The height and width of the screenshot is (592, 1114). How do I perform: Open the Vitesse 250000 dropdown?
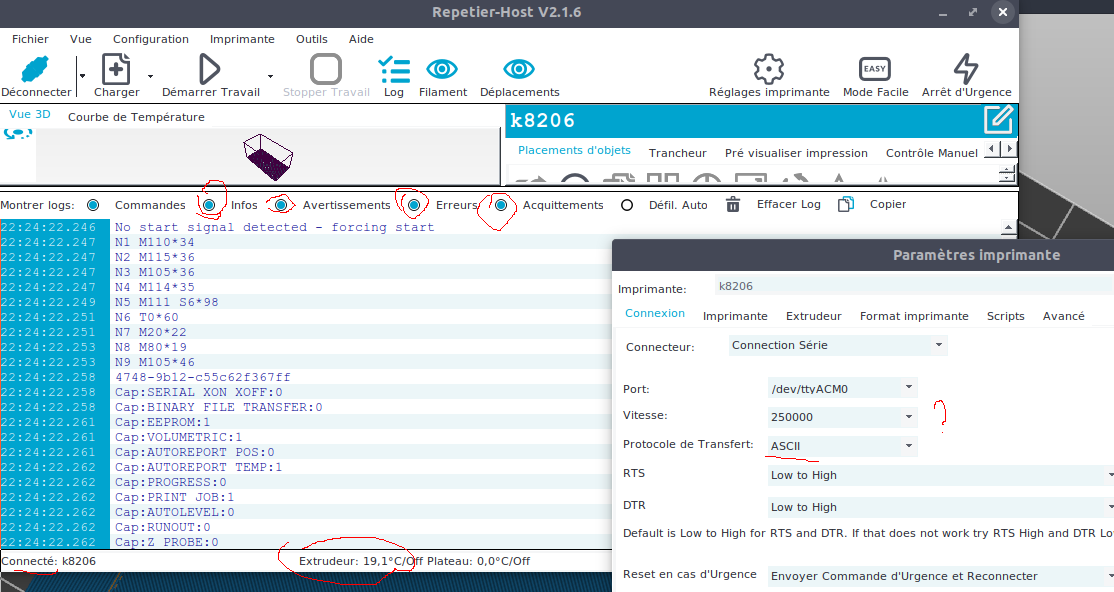click(843, 416)
